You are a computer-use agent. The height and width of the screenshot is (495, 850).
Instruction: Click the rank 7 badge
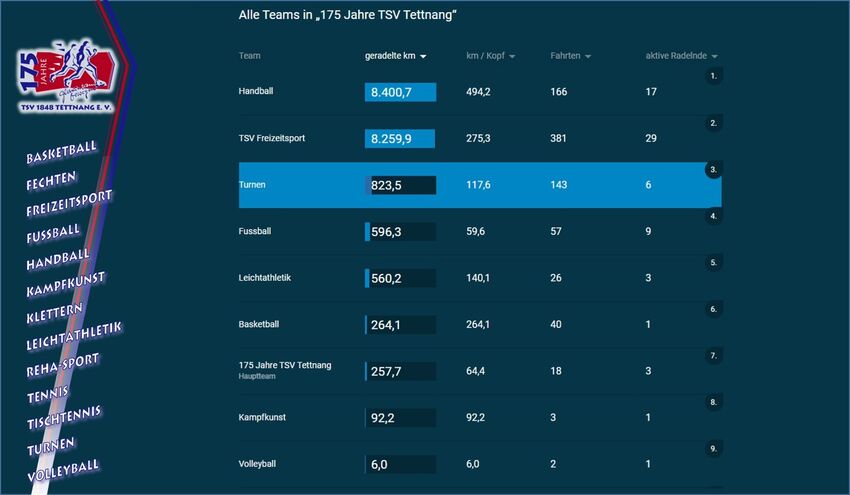click(713, 356)
